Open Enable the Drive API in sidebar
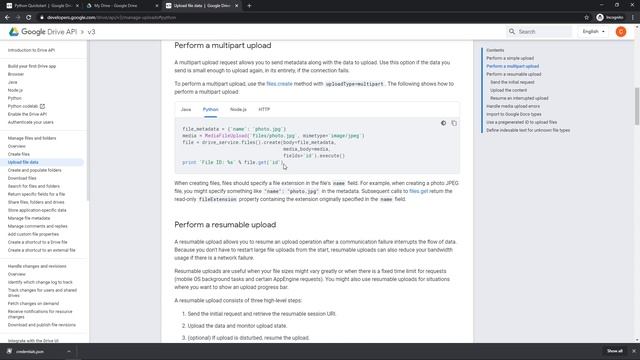Screen dimensions: 640x360 [27, 114]
